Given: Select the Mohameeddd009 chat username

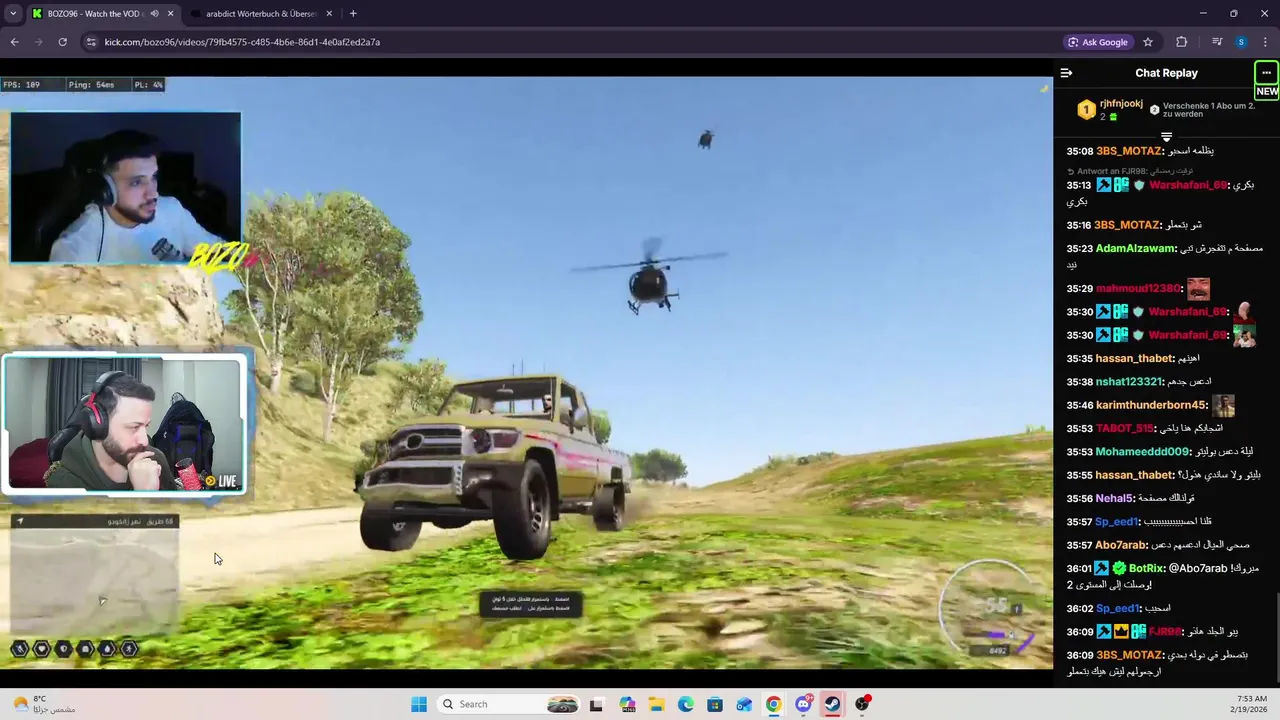Looking at the screenshot, I should tap(1144, 452).
